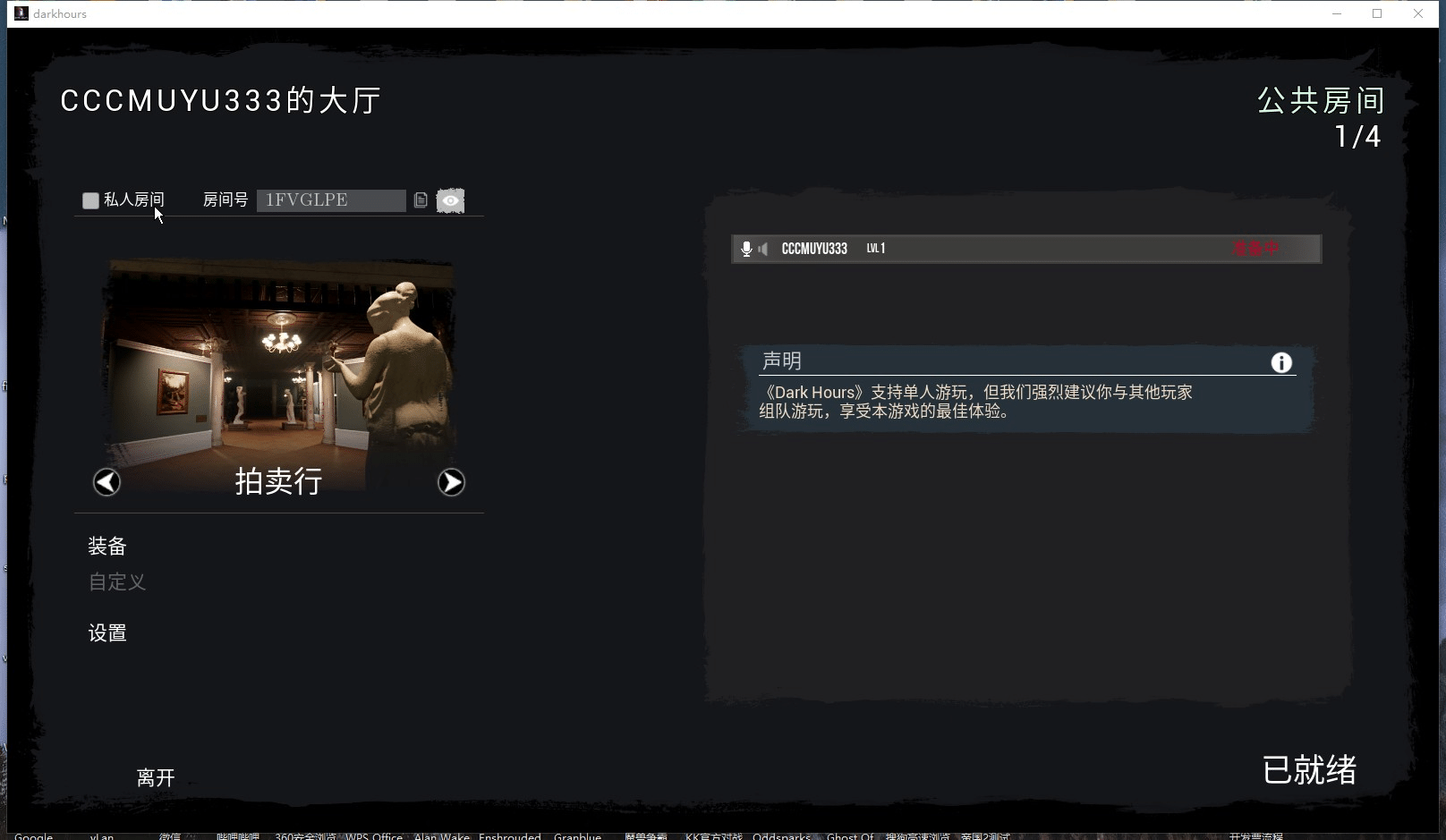Enable the 私人房间 checkbox
1446x840 pixels.
pos(90,200)
